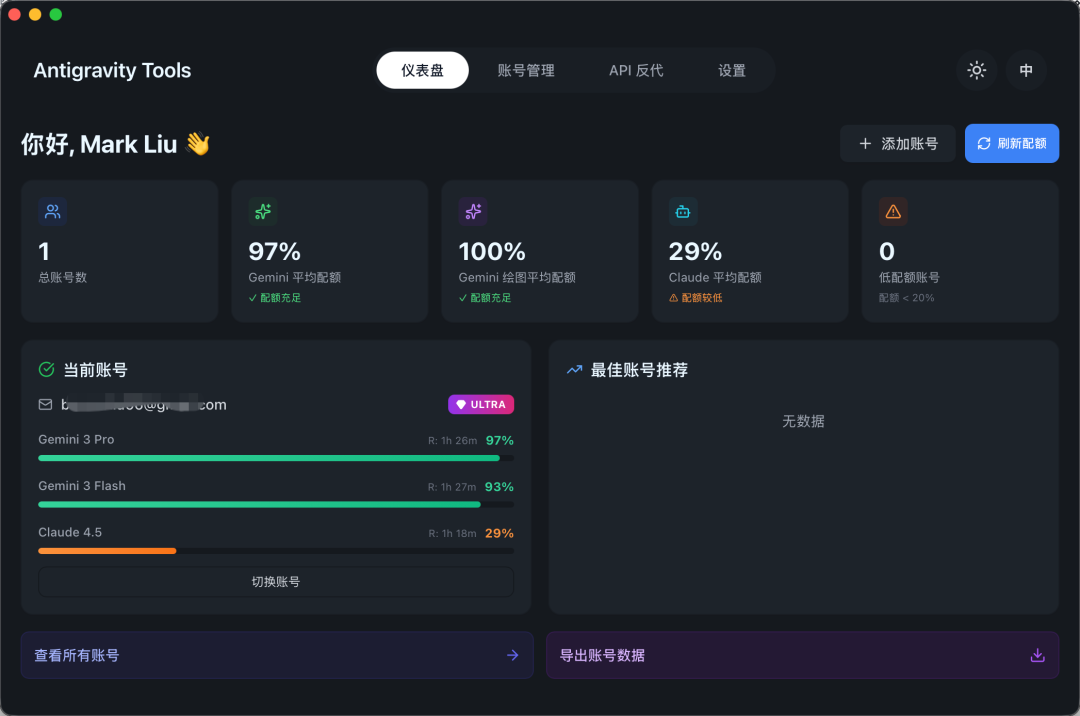Click the 添加账号 button
This screenshot has width=1080, height=716.
pos(897,143)
